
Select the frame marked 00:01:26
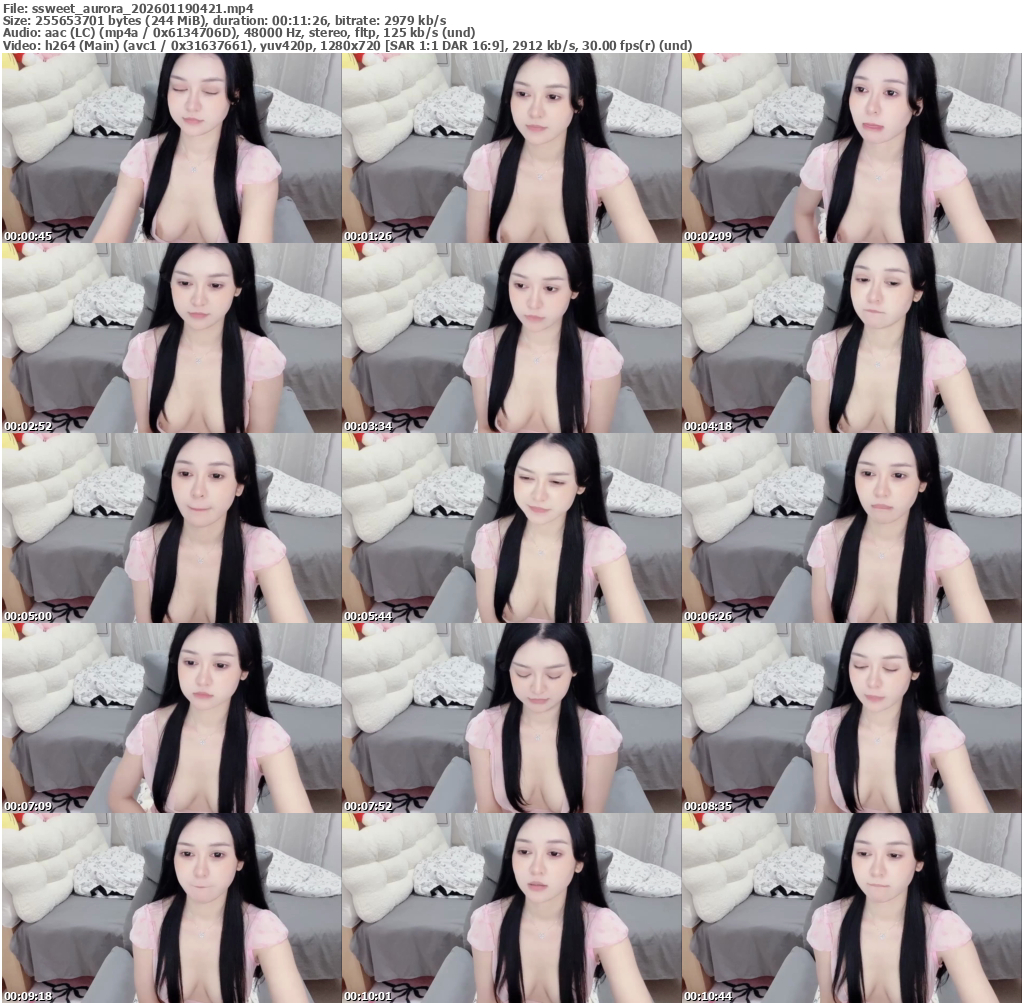click(x=511, y=148)
